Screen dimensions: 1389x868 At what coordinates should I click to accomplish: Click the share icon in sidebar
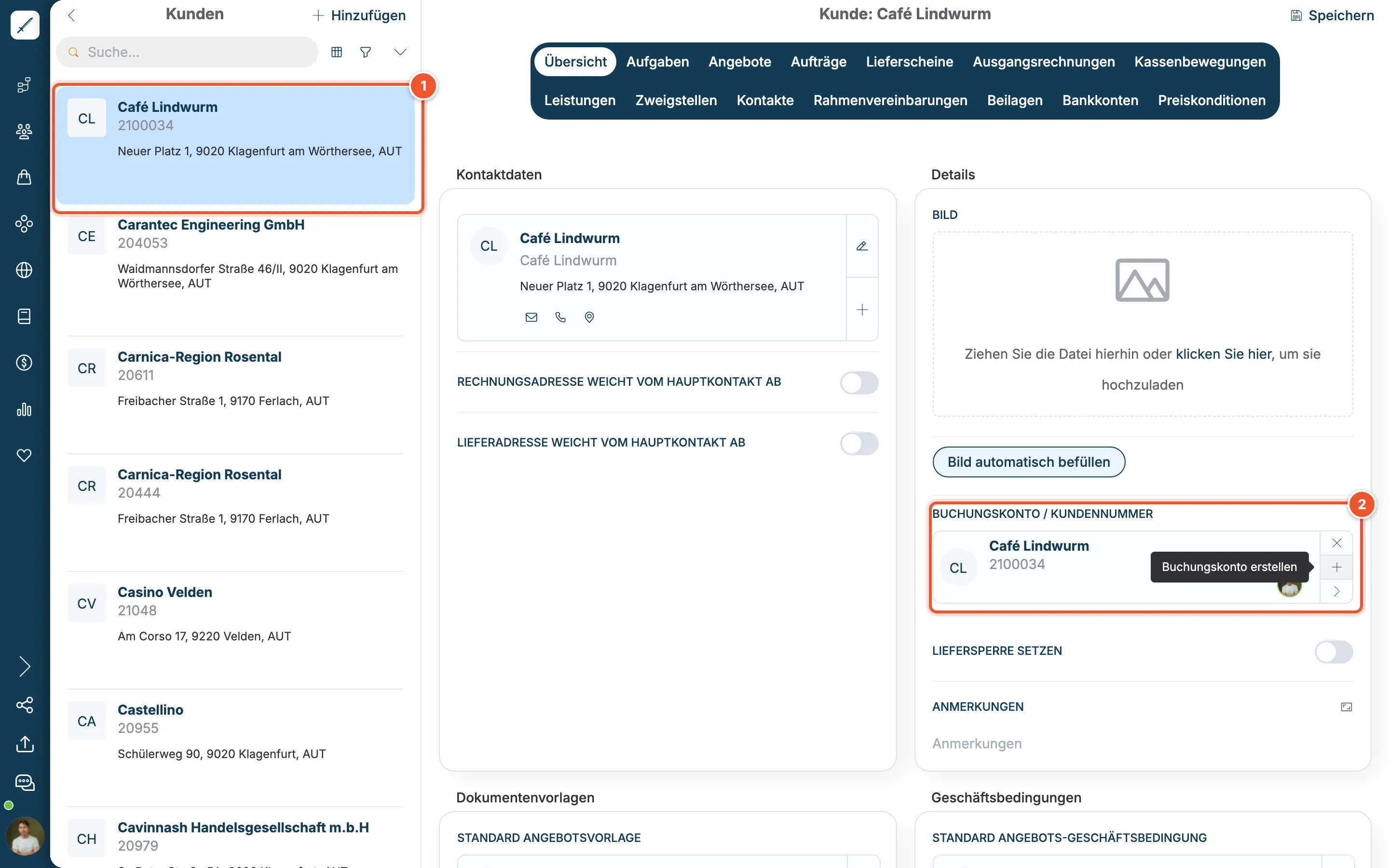(25, 705)
